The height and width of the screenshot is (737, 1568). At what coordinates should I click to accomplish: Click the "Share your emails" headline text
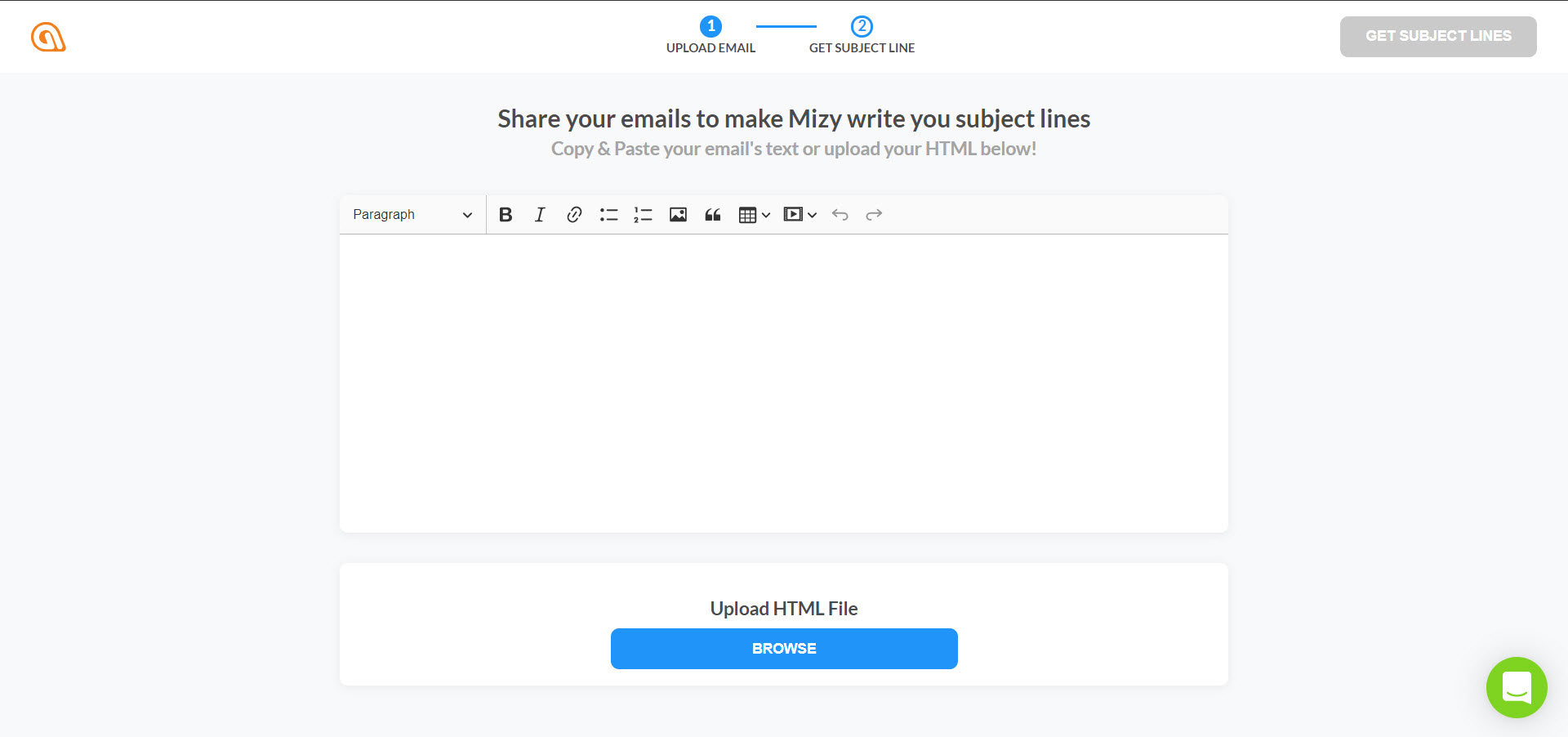tap(794, 119)
